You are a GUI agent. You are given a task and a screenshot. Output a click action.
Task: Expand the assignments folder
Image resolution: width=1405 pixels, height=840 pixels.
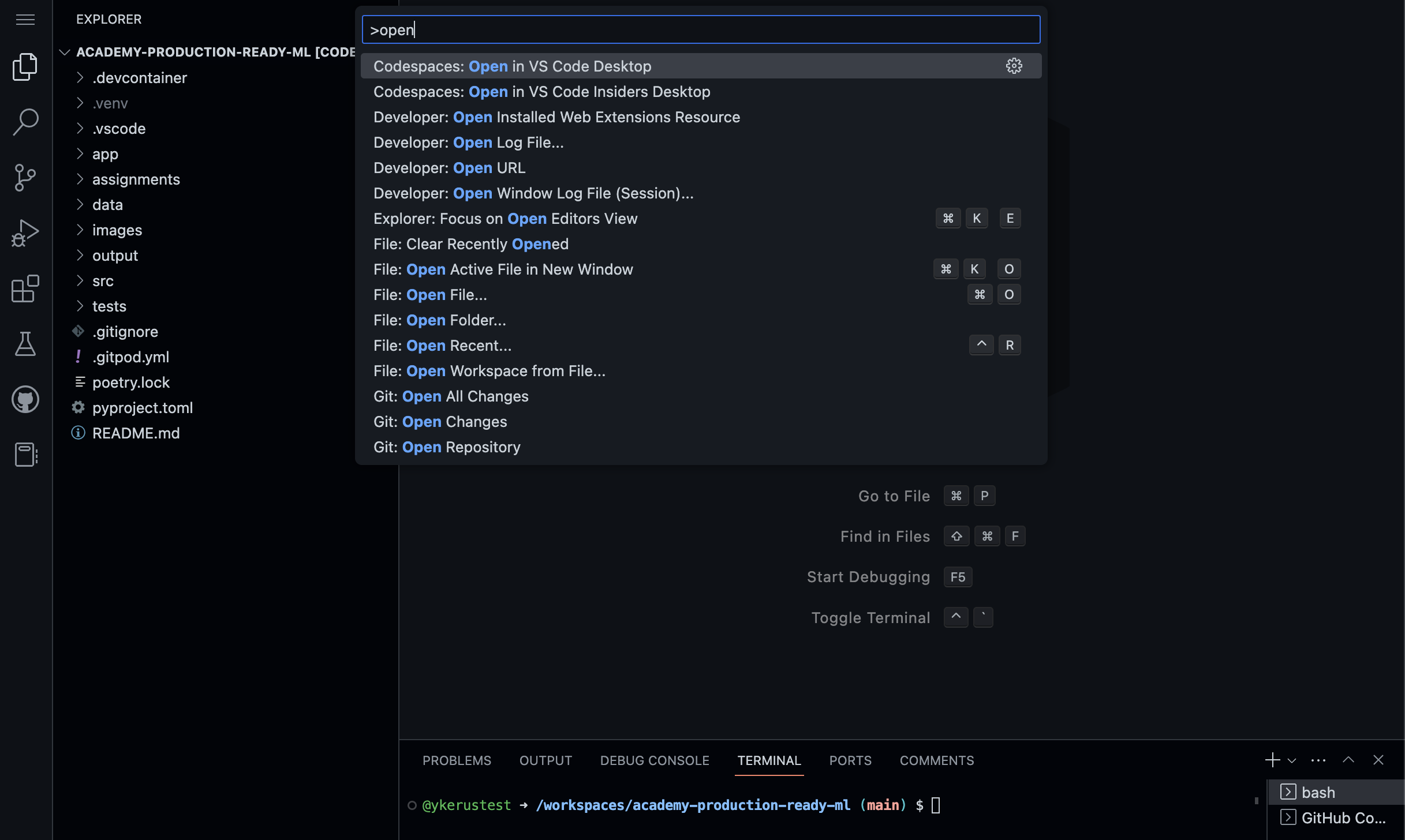pyautogui.click(x=136, y=179)
